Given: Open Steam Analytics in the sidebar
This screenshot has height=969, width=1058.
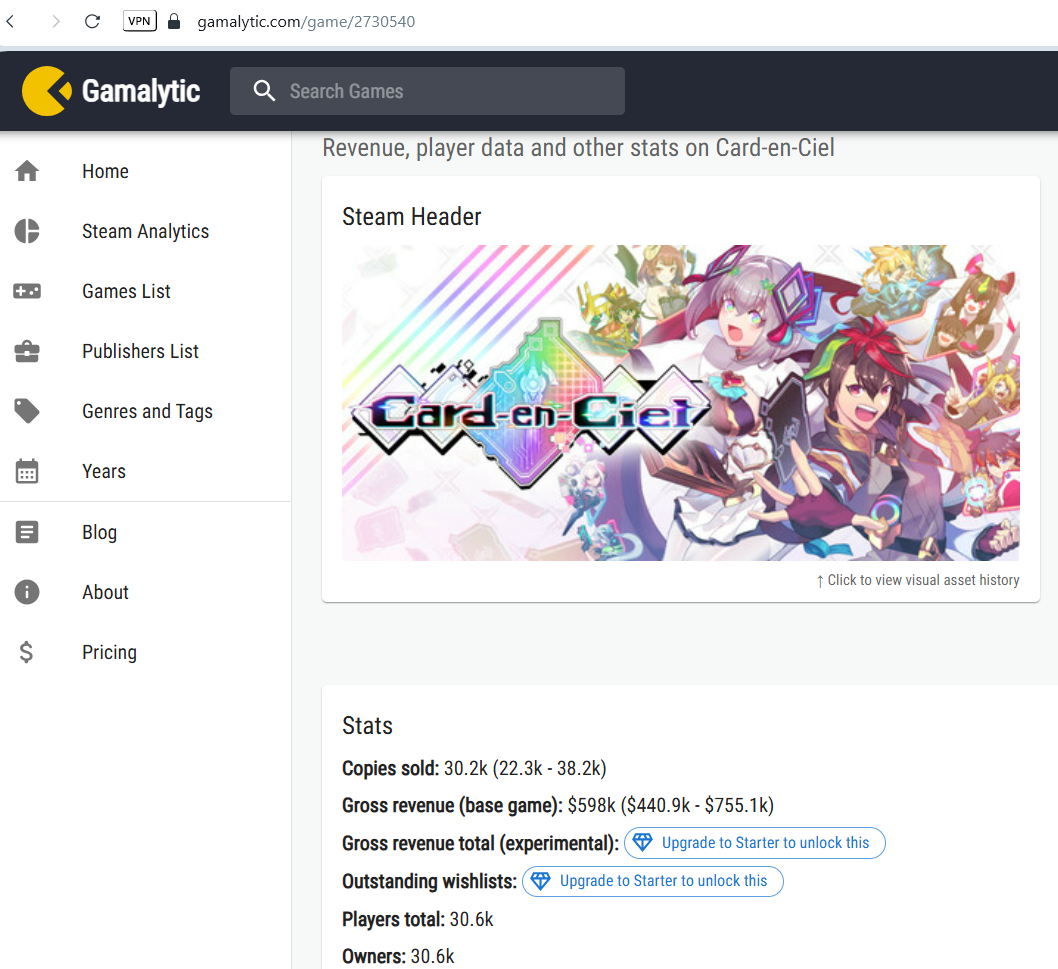Looking at the screenshot, I should (x=146, y=231).
